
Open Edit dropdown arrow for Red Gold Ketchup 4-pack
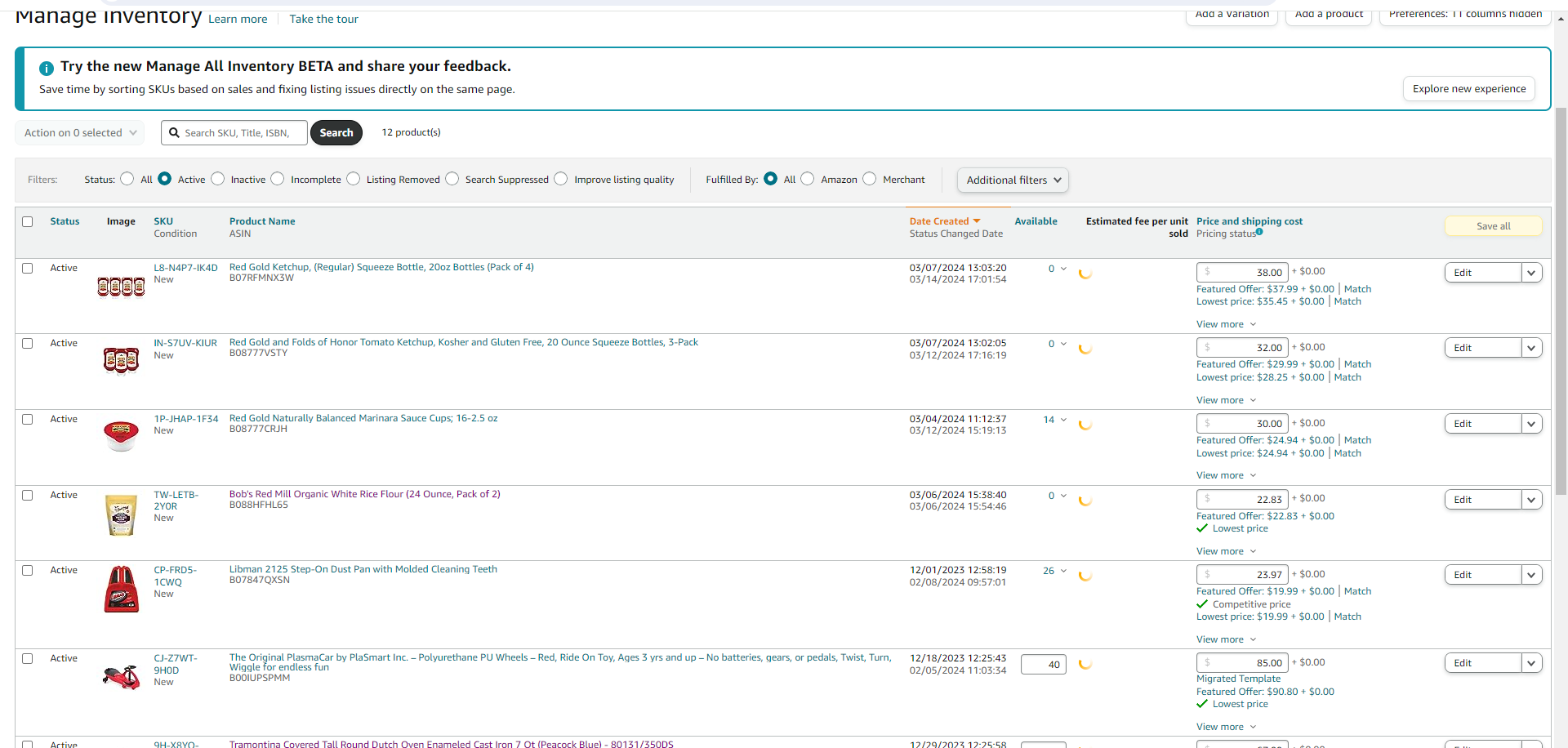1531,273
